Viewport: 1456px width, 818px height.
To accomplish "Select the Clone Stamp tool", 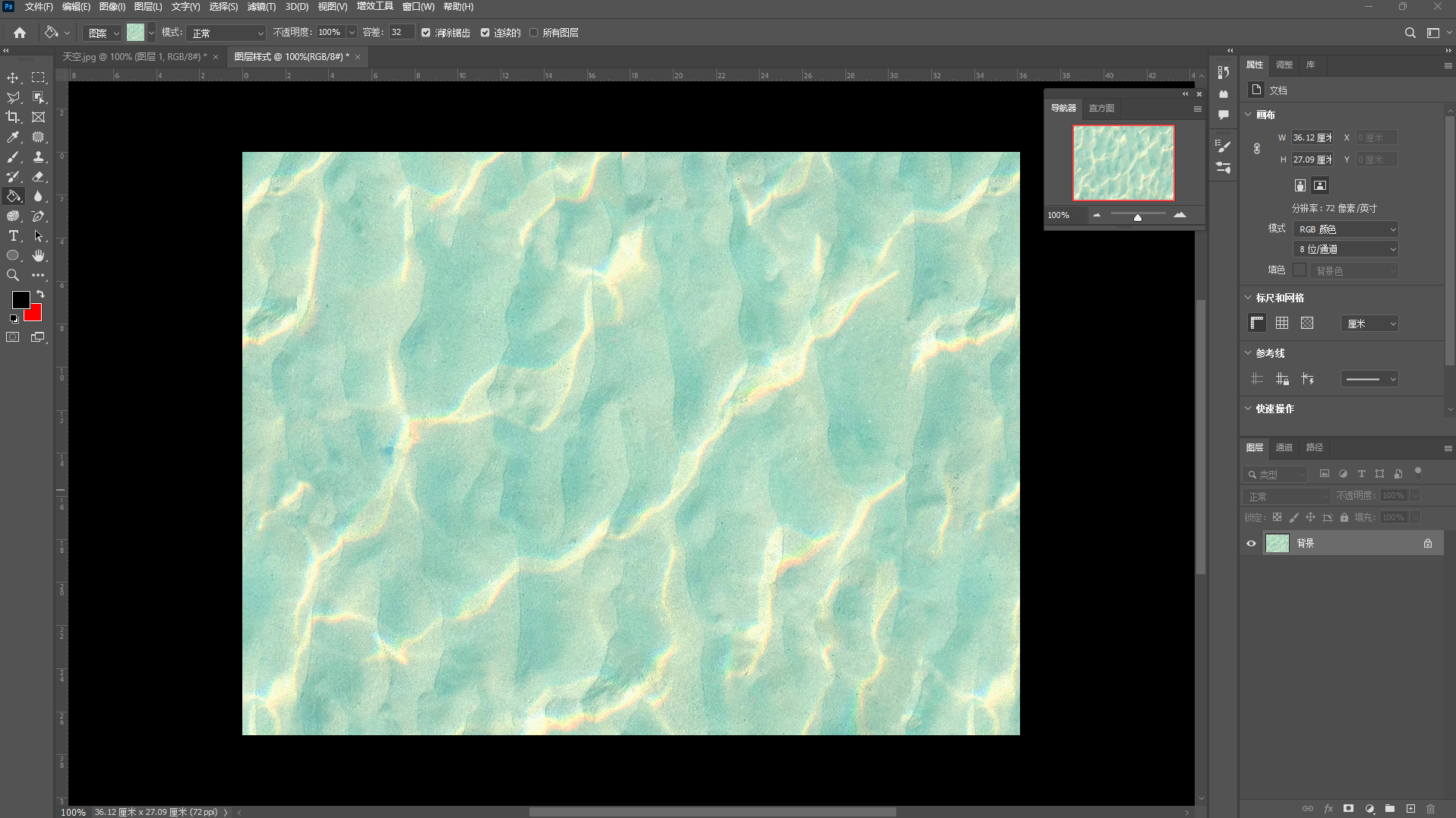I will click(38, 156).
